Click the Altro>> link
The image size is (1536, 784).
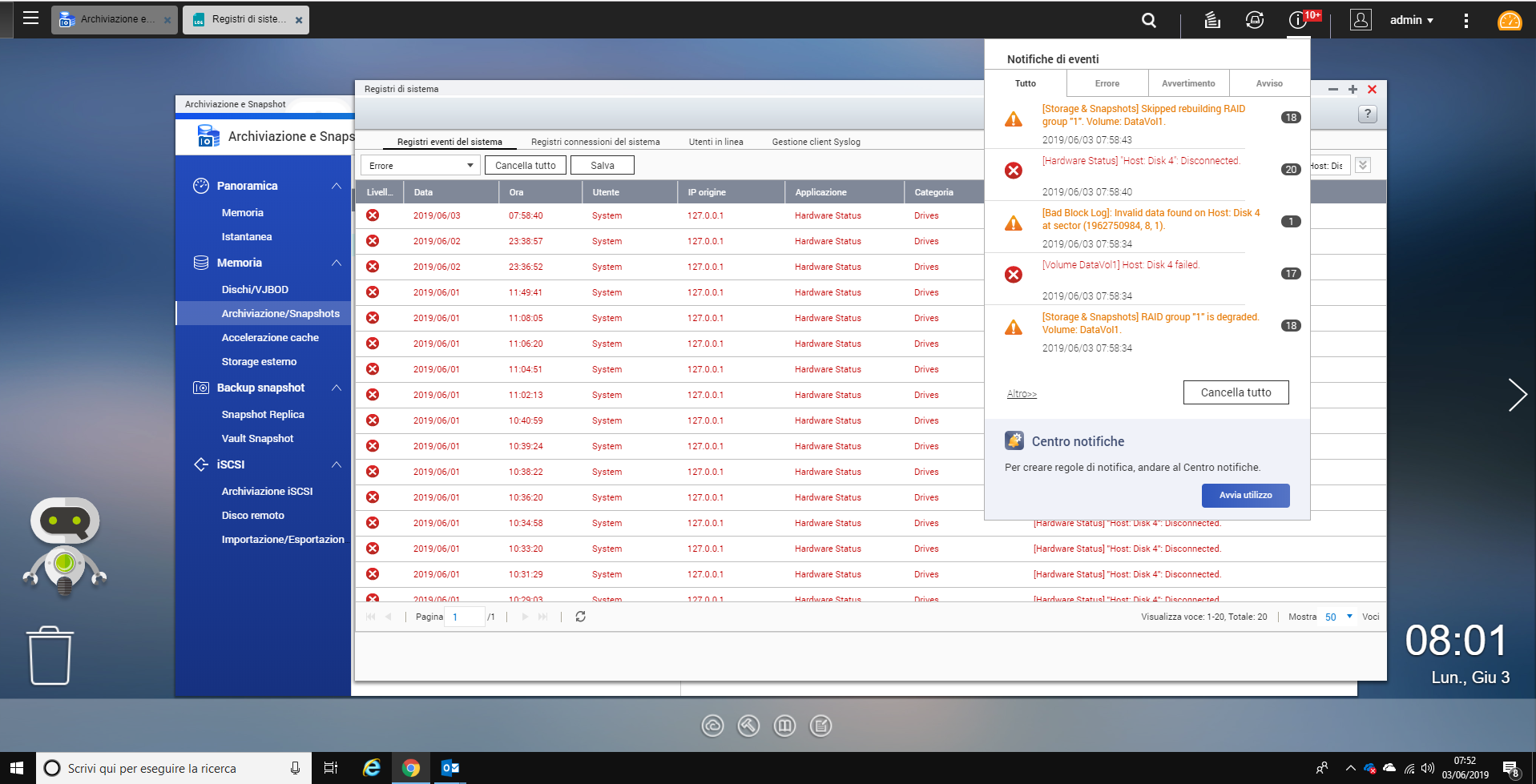[x=1022, y=394]
